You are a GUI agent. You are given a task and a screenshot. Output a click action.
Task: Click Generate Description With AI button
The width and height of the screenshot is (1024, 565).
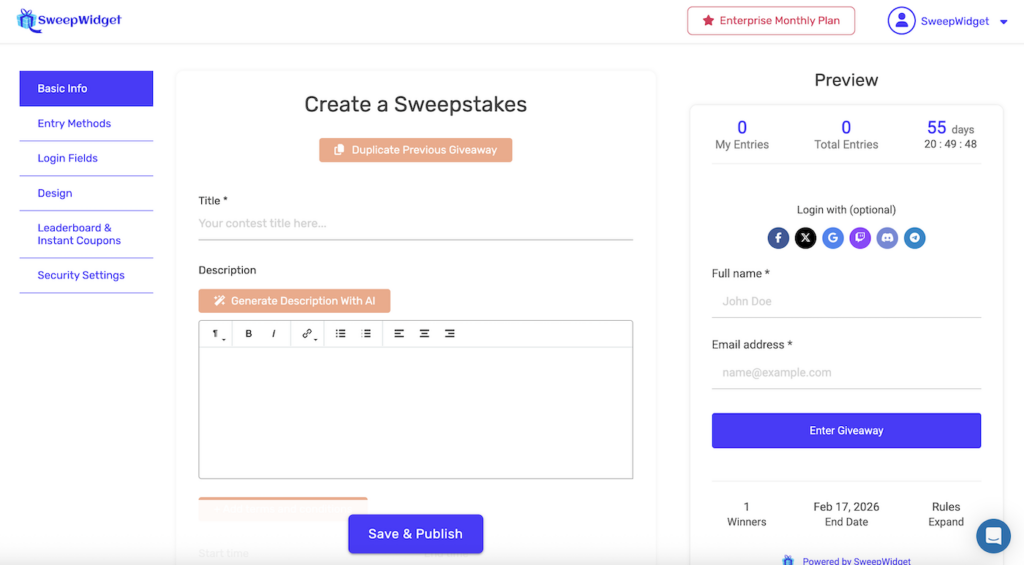294,301
